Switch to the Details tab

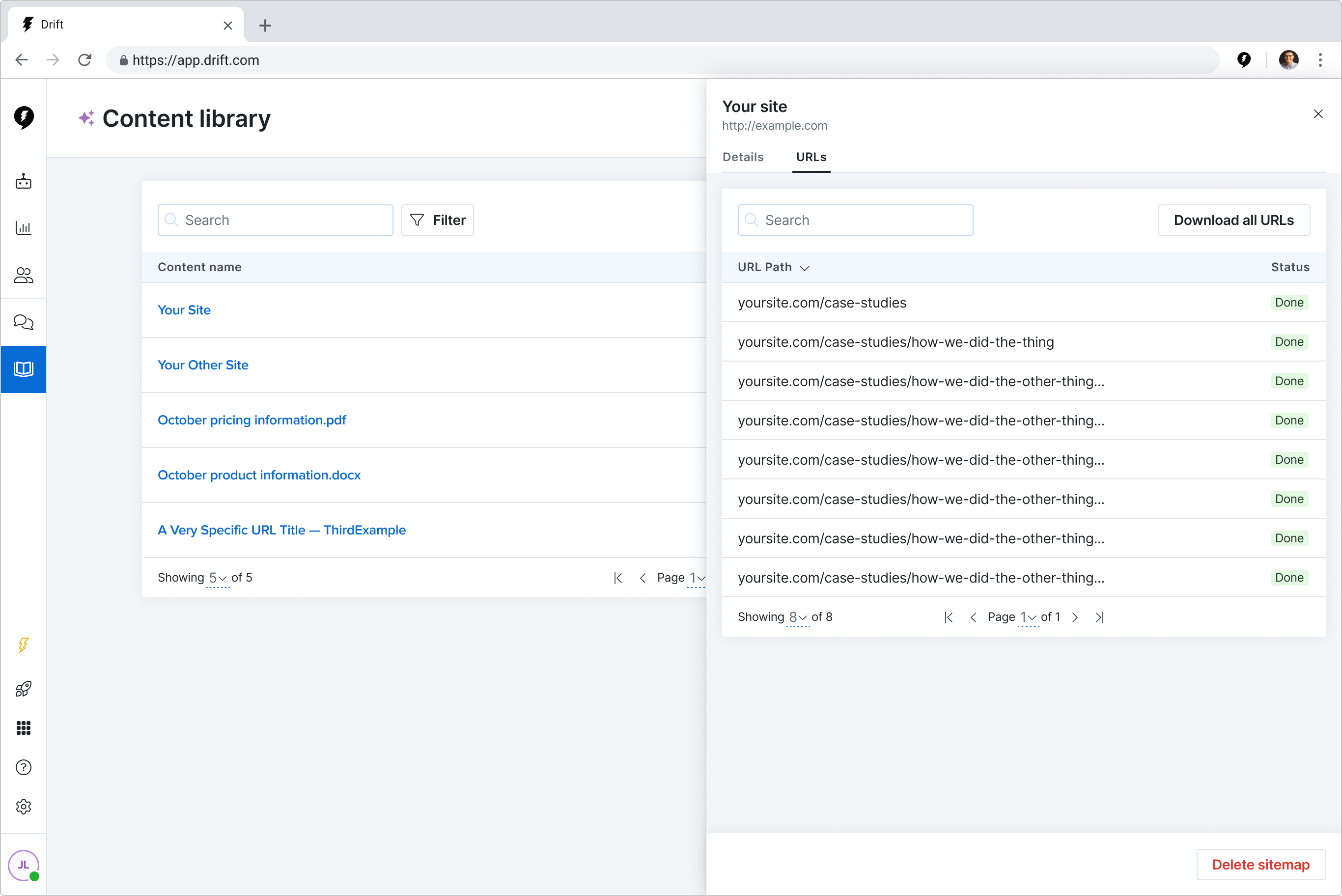pos(743,157)
